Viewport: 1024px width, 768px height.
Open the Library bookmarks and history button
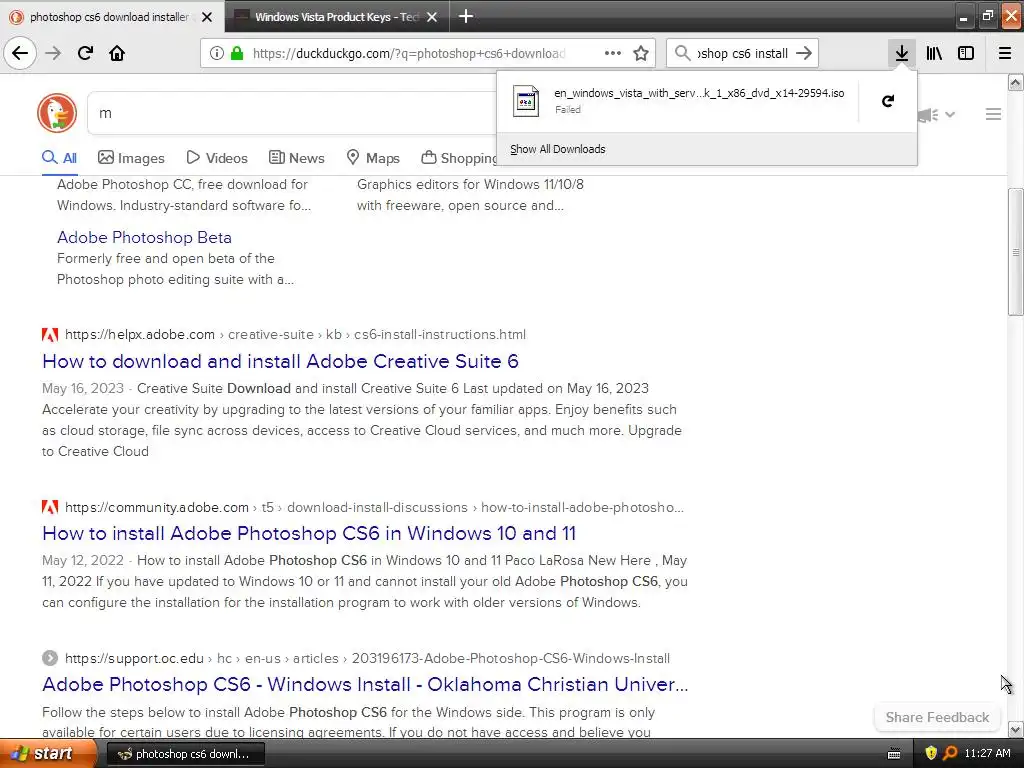coord(934,53)
